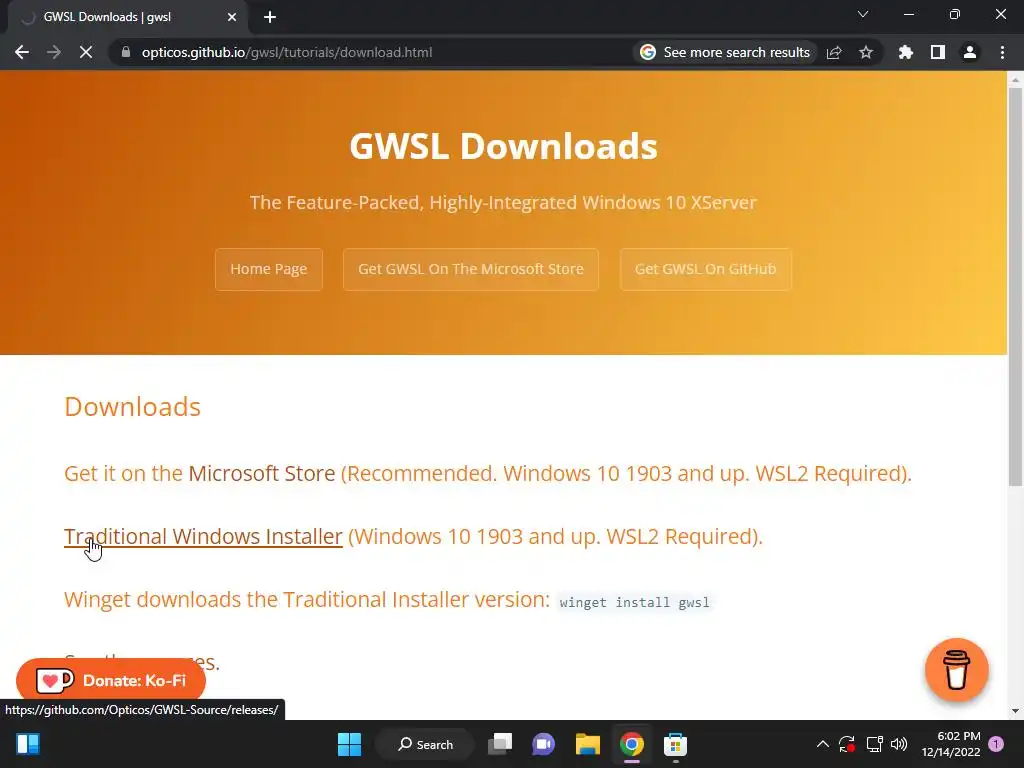Click the Donate: Ko-Fi button

tap(111, 680)
